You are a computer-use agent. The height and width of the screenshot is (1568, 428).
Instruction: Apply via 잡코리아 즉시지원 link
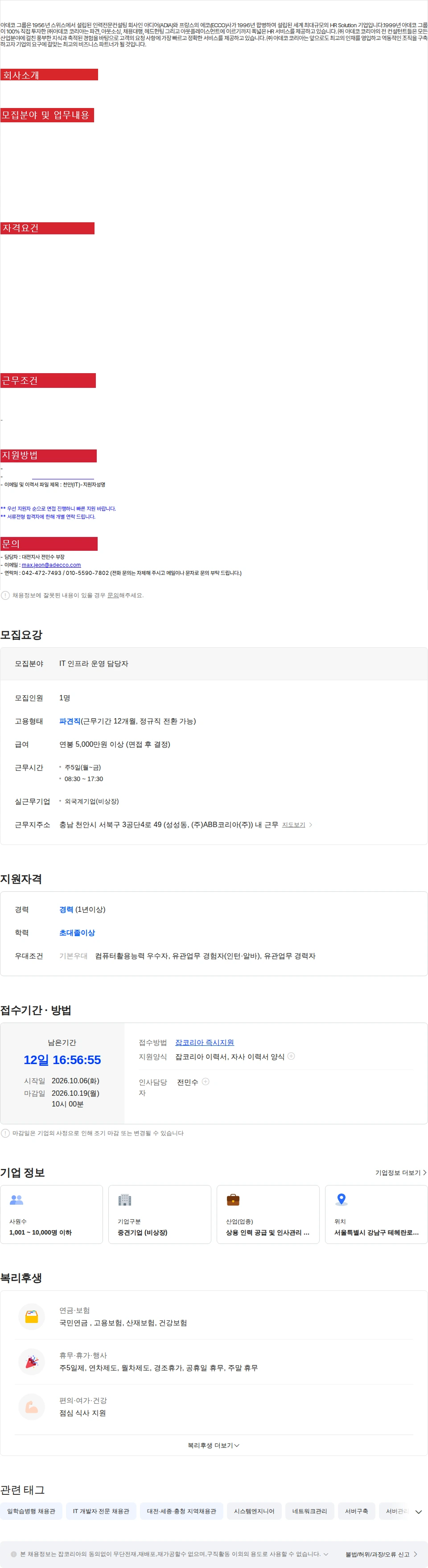point(205,1043)
